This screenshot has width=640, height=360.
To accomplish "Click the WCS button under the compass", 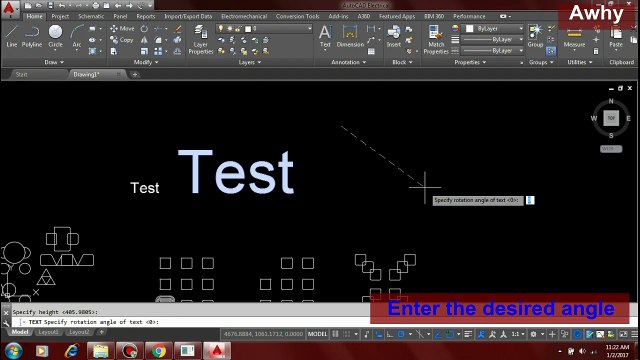I will 611,149.
